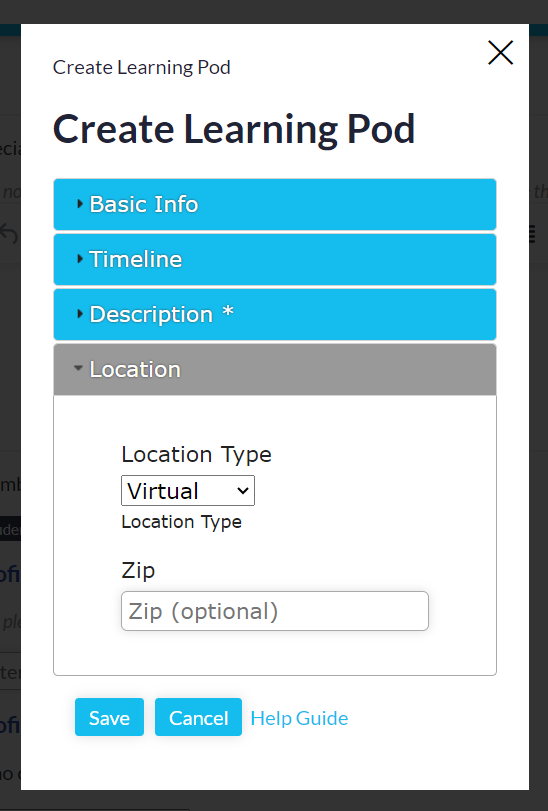Cancel creating the learning pod
Screen dimensions: 548x811
click(x=199, y=717)
